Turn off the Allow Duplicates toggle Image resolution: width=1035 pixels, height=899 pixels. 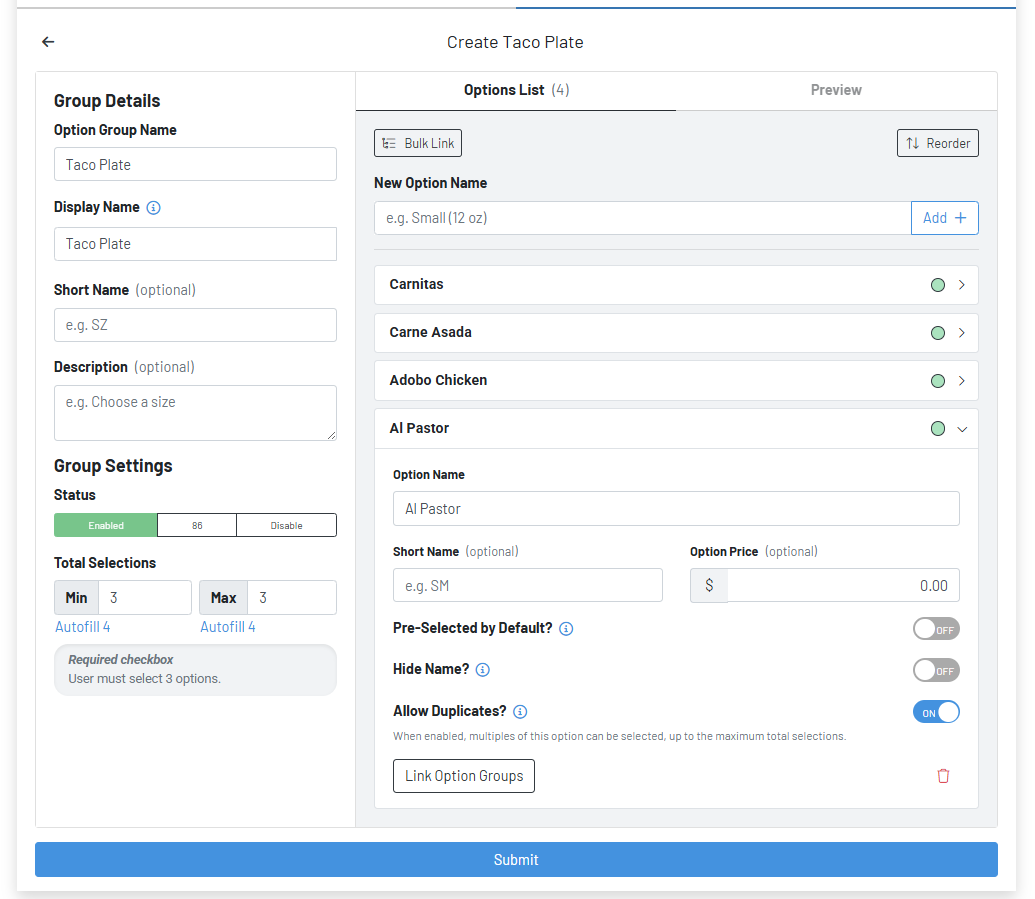click(x=936, y=711)
